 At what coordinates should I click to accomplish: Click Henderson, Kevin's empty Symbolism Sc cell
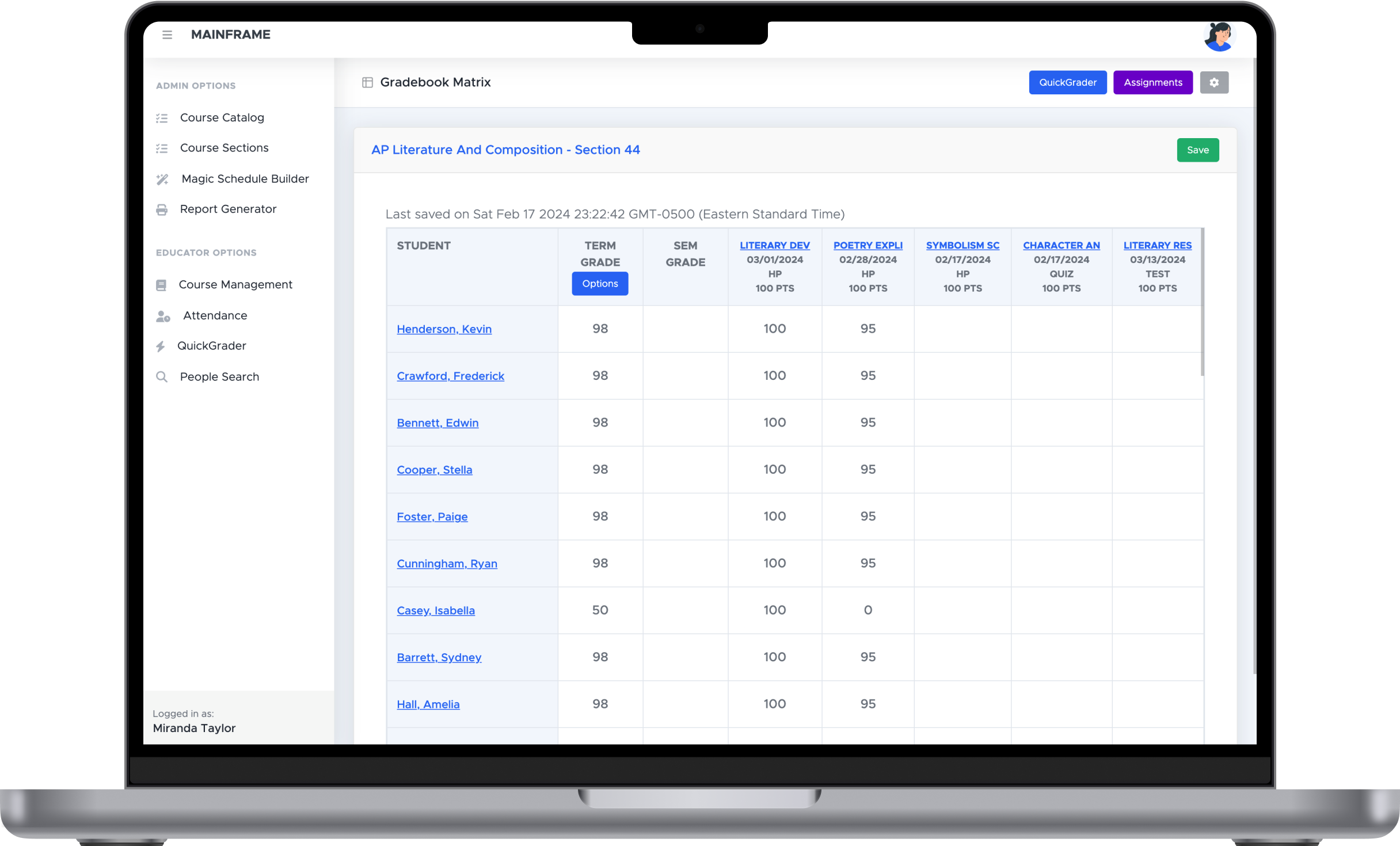pos(962,329)
